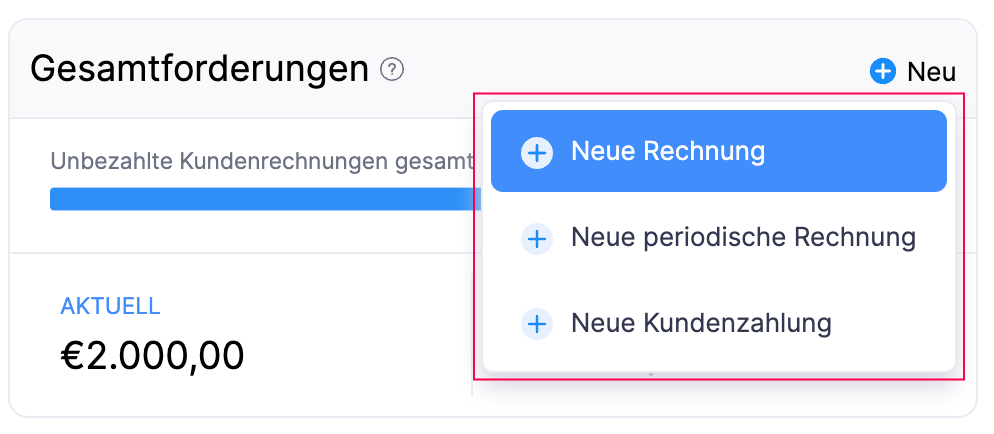Click the word Unbezahlte above the progress bar
This screenshot has width=994, height=434.
click(x=111, y=162)
